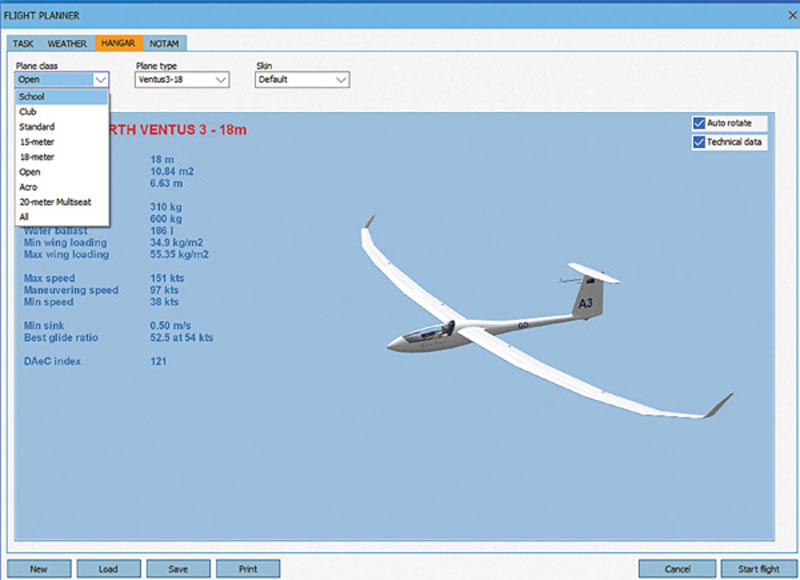View the NOTAM tab
Screen dimensions: 800x580
(x=163, y=43)
